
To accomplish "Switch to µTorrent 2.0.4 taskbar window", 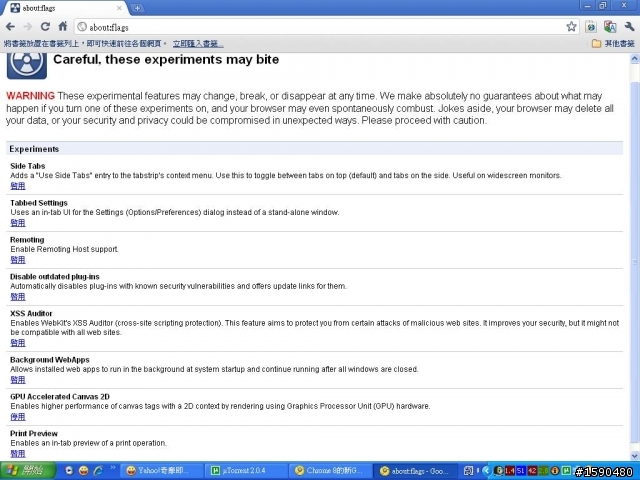I will pyautogui.click(x=246, y=471).
